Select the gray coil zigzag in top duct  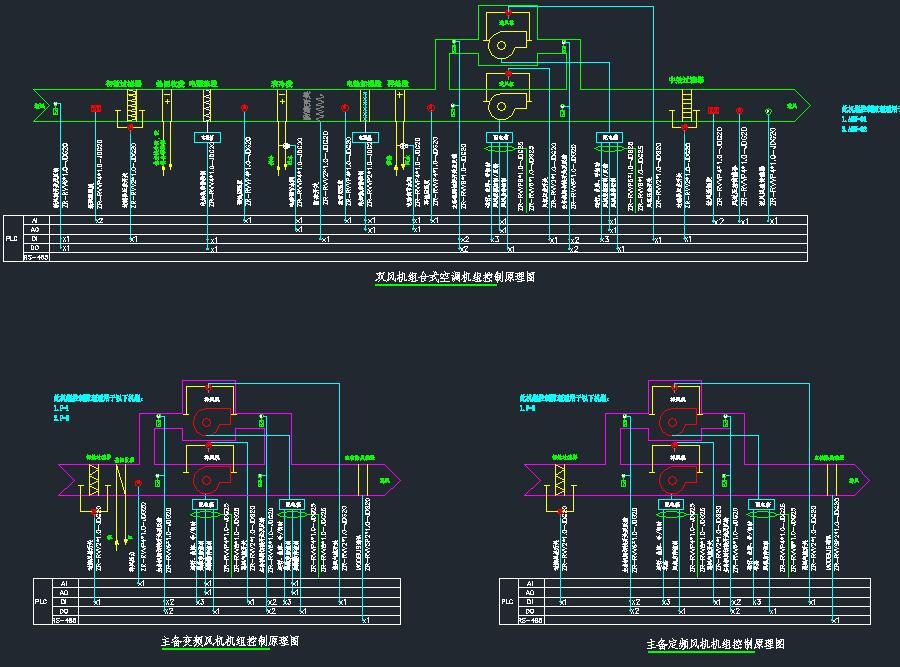click(x=320, y=107)
